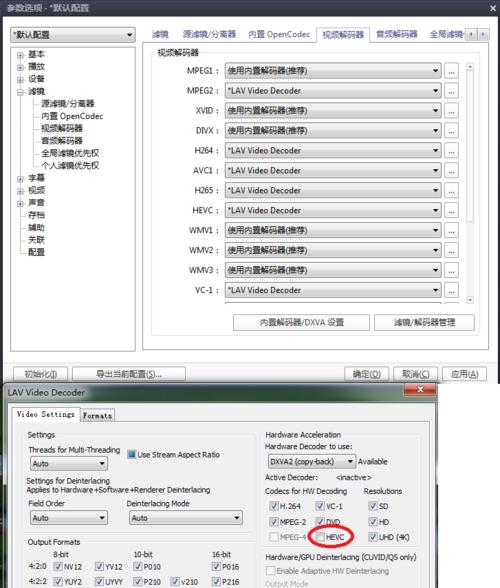Screen dimensions: 500x588
Task: Click decoder list scrollbar up arrow
Action: [x=470, y=67]
